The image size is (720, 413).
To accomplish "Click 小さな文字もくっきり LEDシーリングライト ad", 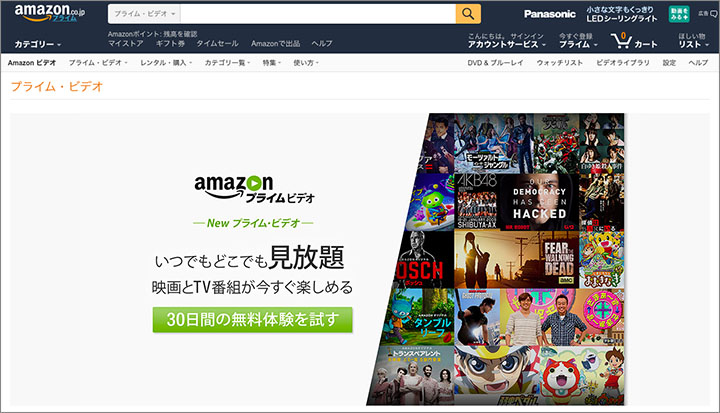I will click(x=621, y=14).
